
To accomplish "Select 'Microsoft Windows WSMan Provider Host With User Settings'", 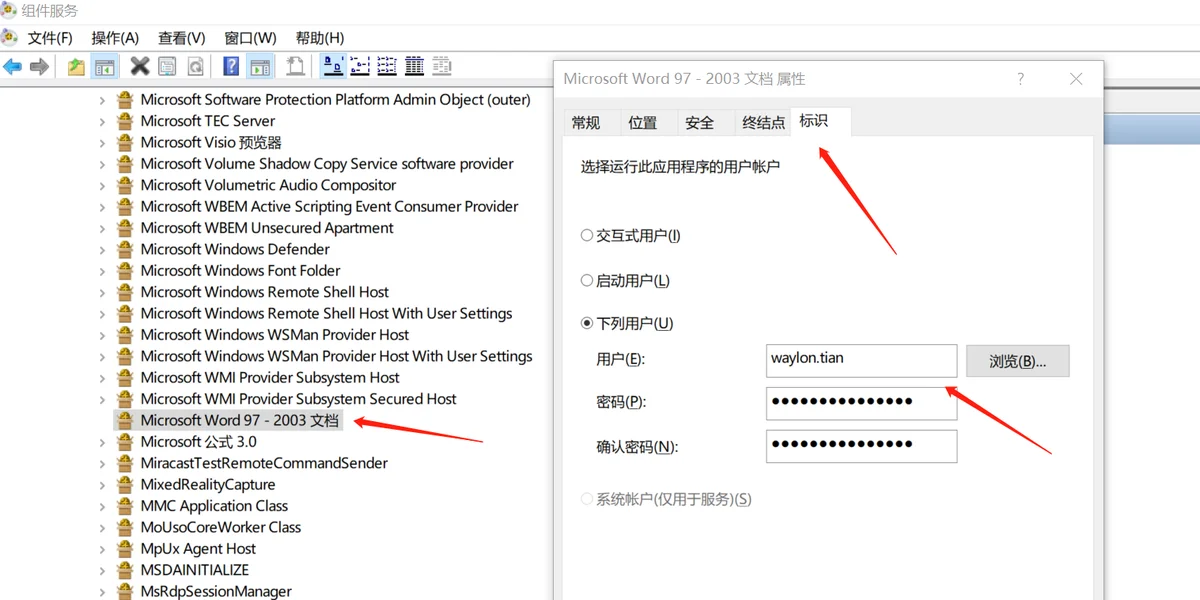I will 336,356.
